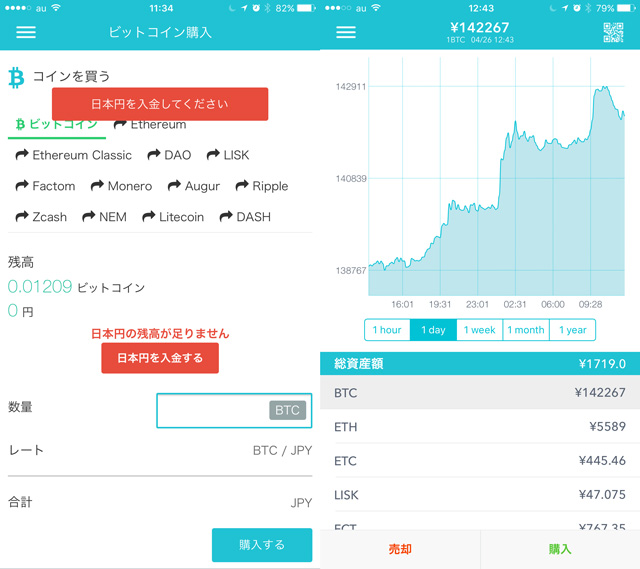Viewport: 640px width, 569px height.
Task: Select the ETC ¥445.46 row
Action: 480,461
